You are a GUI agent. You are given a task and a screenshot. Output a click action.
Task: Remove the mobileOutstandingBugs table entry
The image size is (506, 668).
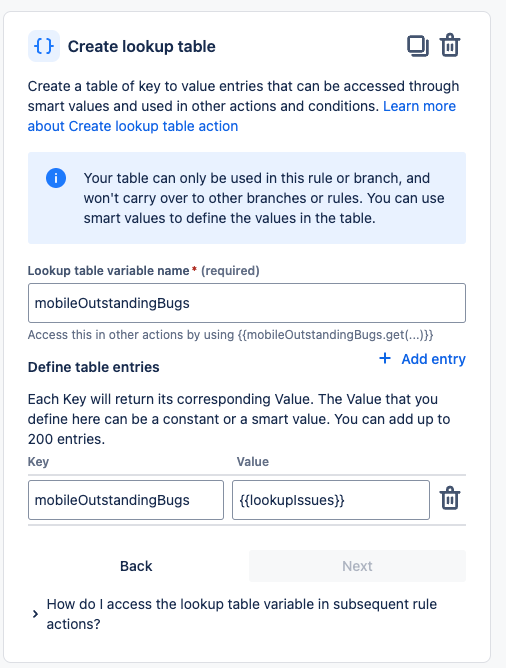[450, 498]
